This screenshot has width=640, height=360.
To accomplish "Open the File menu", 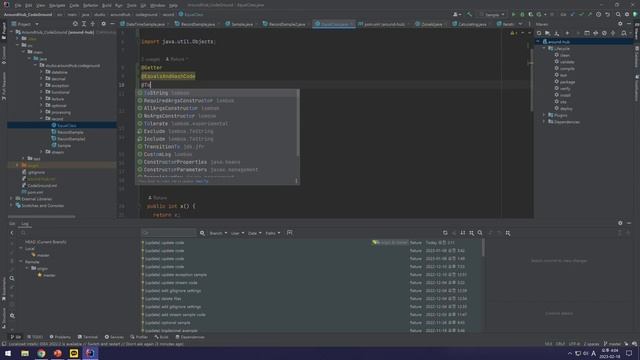I will (x=18, y=5).
